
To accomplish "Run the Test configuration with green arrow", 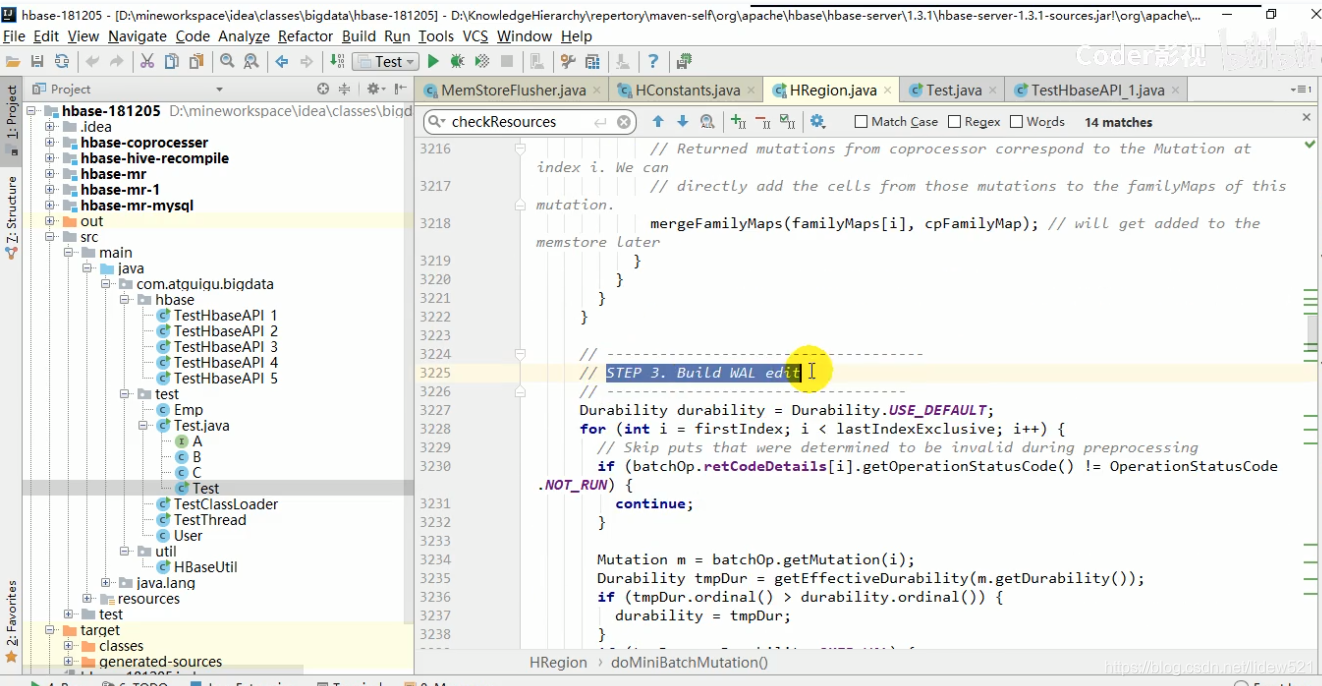I will pyautogui.click(x=433, y=61).
